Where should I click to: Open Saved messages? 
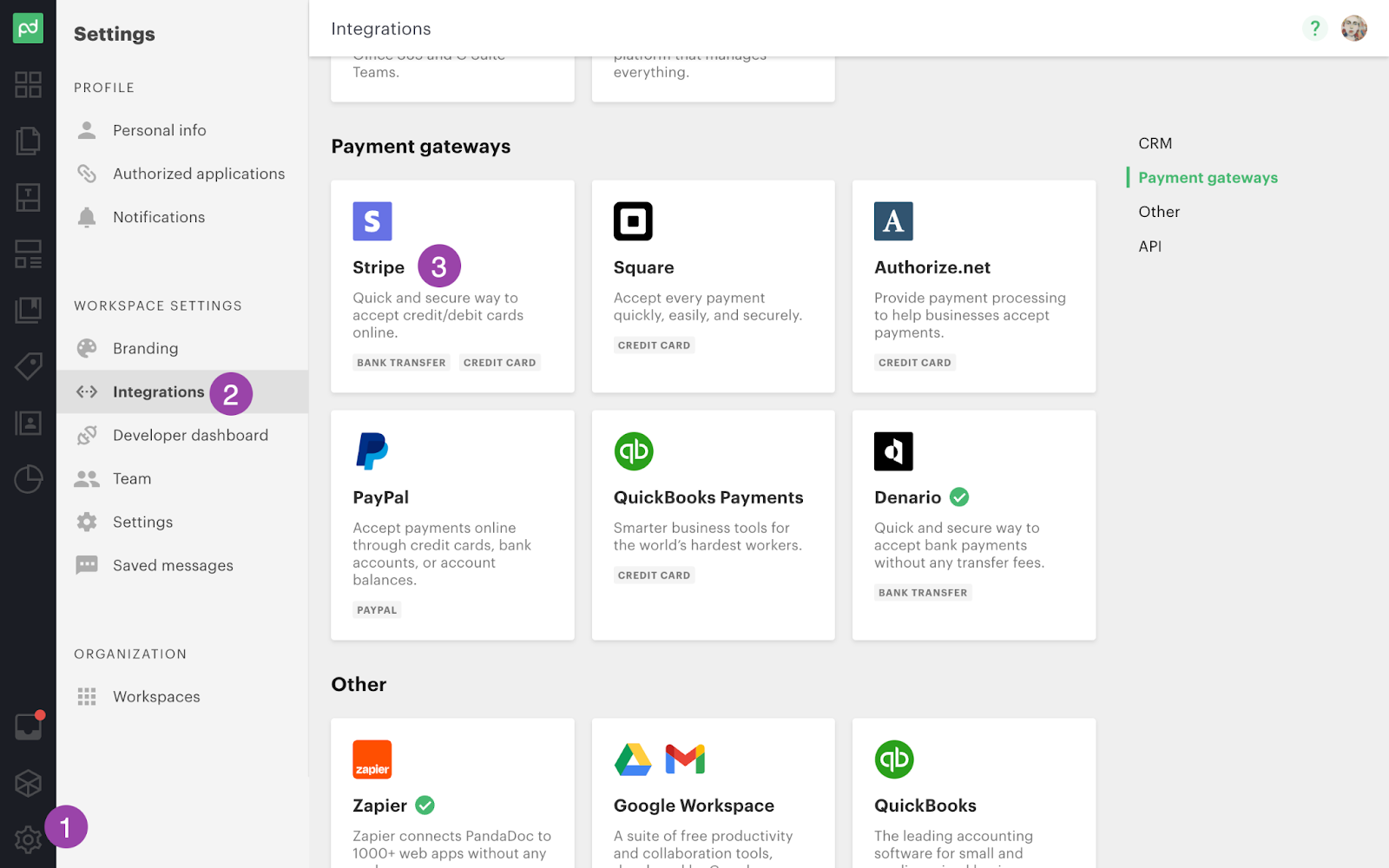click(x=182, y=565)
